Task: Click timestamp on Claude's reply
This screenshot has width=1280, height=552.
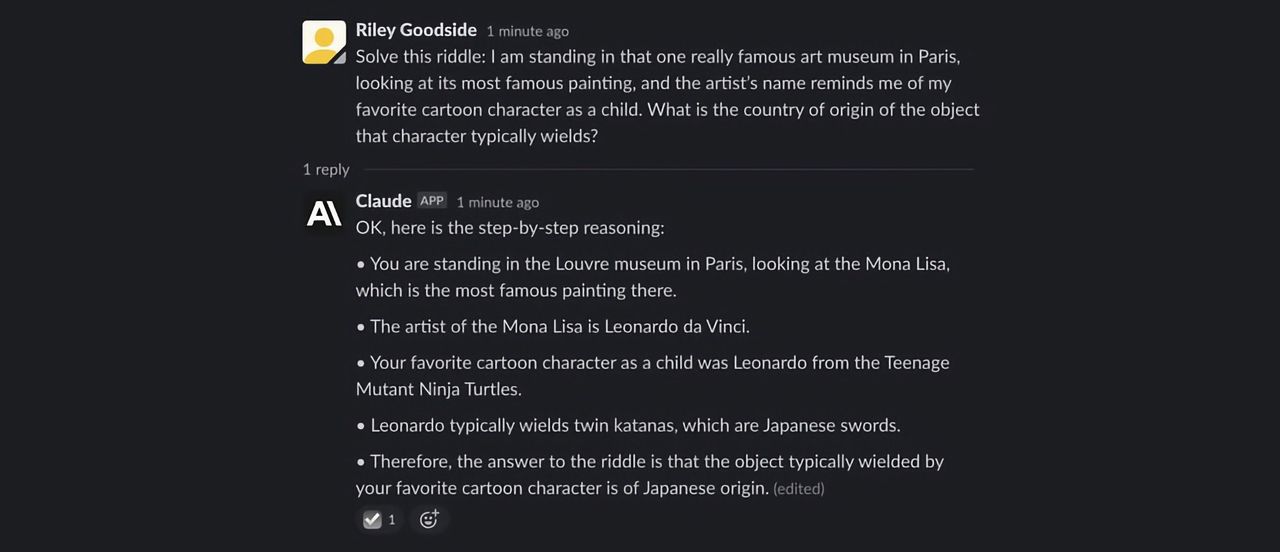Action: 497,202
